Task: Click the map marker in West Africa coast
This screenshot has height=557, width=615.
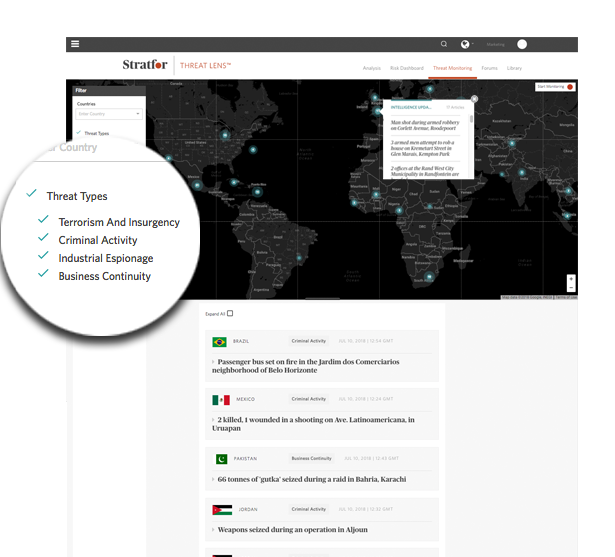Action: [354, 203]
